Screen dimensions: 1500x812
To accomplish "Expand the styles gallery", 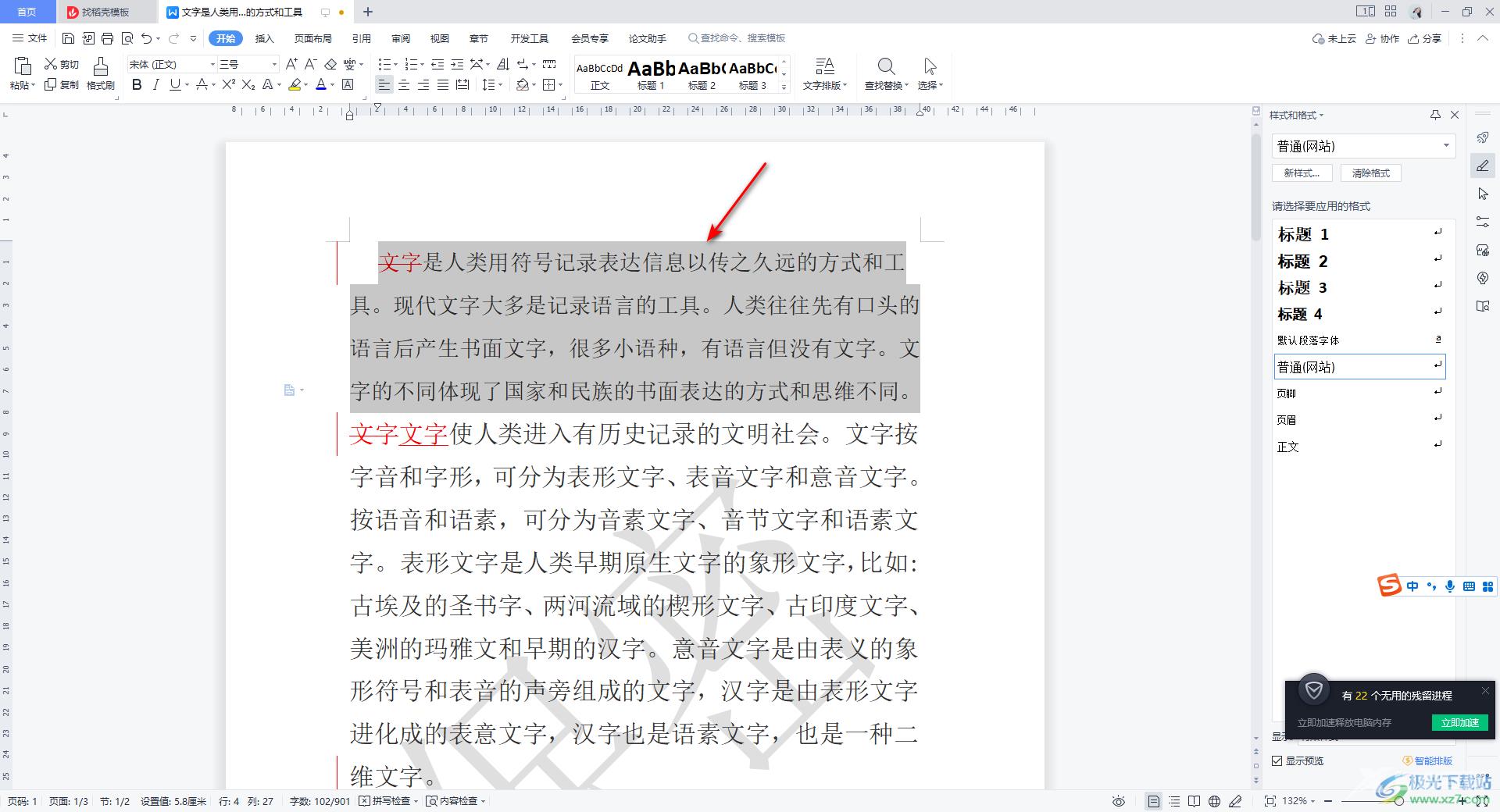I will click(784, 87).
